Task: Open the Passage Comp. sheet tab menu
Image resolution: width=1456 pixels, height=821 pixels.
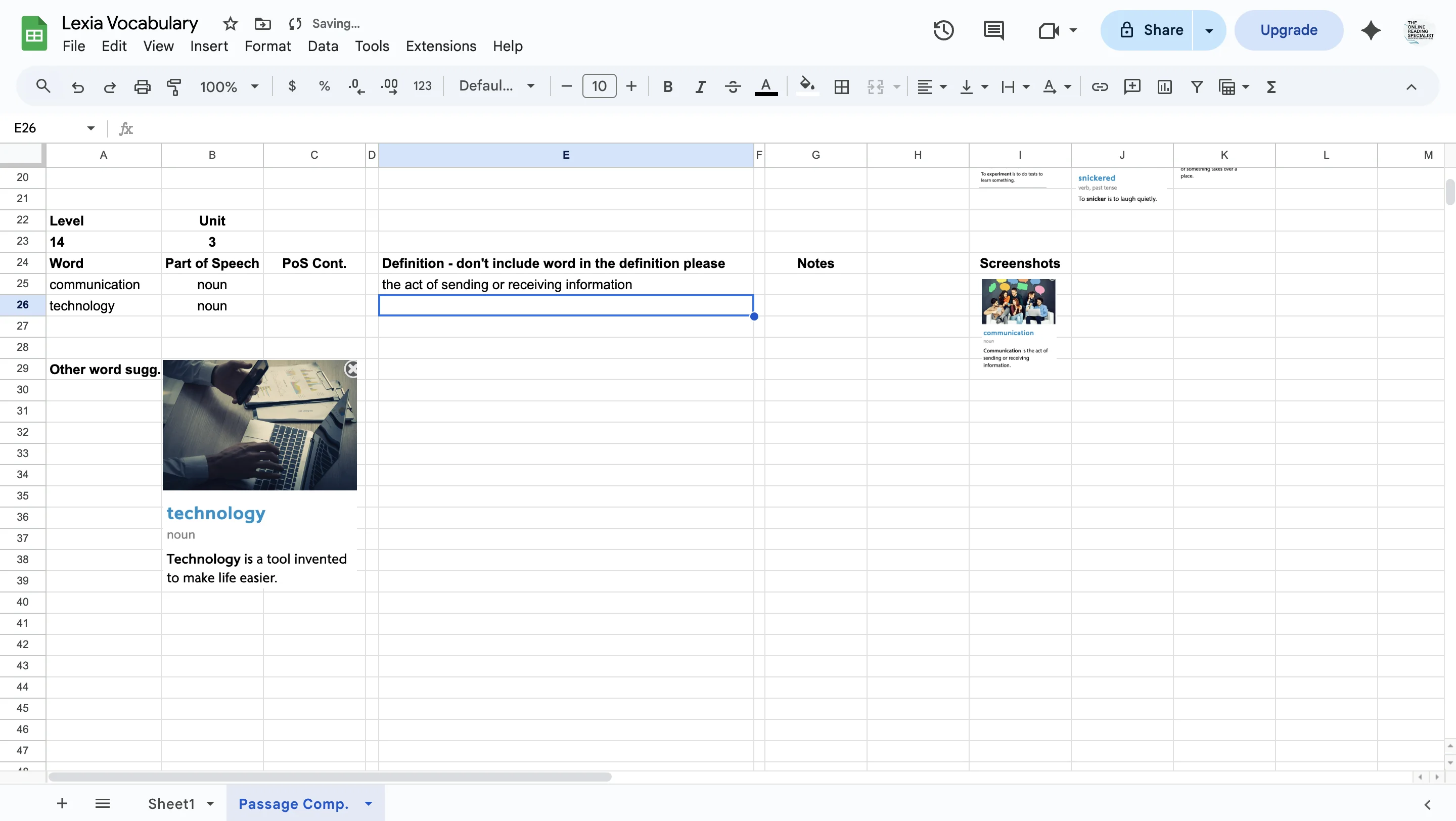Action: click(x=368, y=803)
